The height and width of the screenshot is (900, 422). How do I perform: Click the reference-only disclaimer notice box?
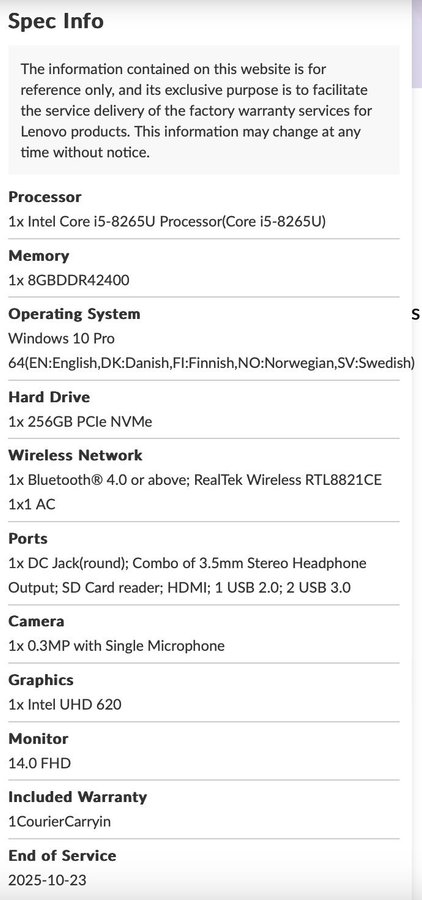coord(204,110)
